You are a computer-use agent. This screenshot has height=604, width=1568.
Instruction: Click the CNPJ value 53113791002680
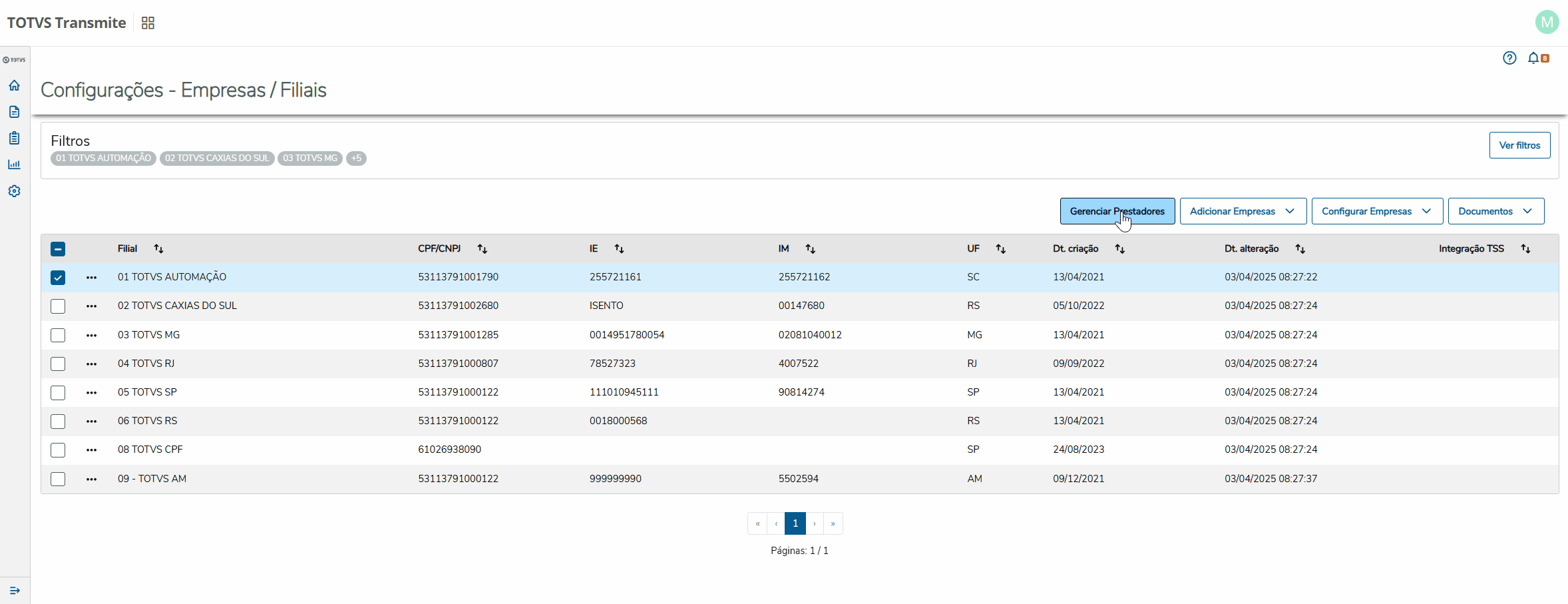tap(458, 306)
